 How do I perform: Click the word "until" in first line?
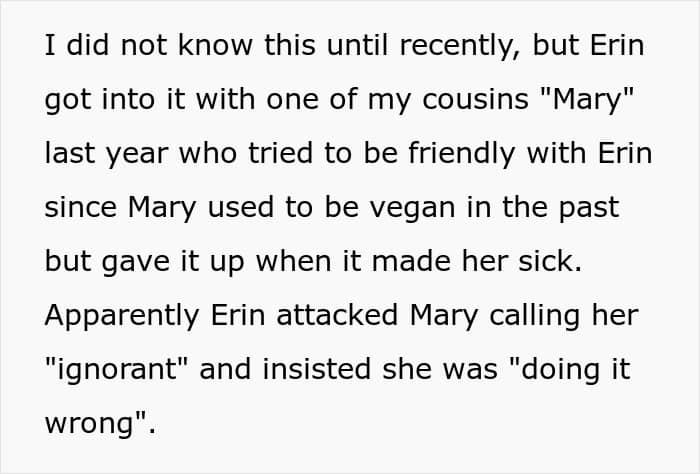pyautogui.click(x=358, y=45)
